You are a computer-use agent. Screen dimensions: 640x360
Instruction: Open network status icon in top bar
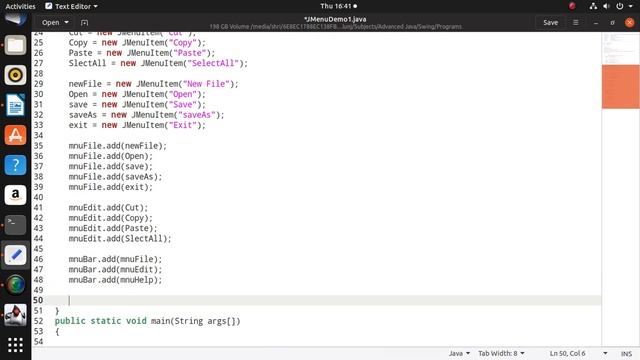pyautogui.click(x=593, y=6)
